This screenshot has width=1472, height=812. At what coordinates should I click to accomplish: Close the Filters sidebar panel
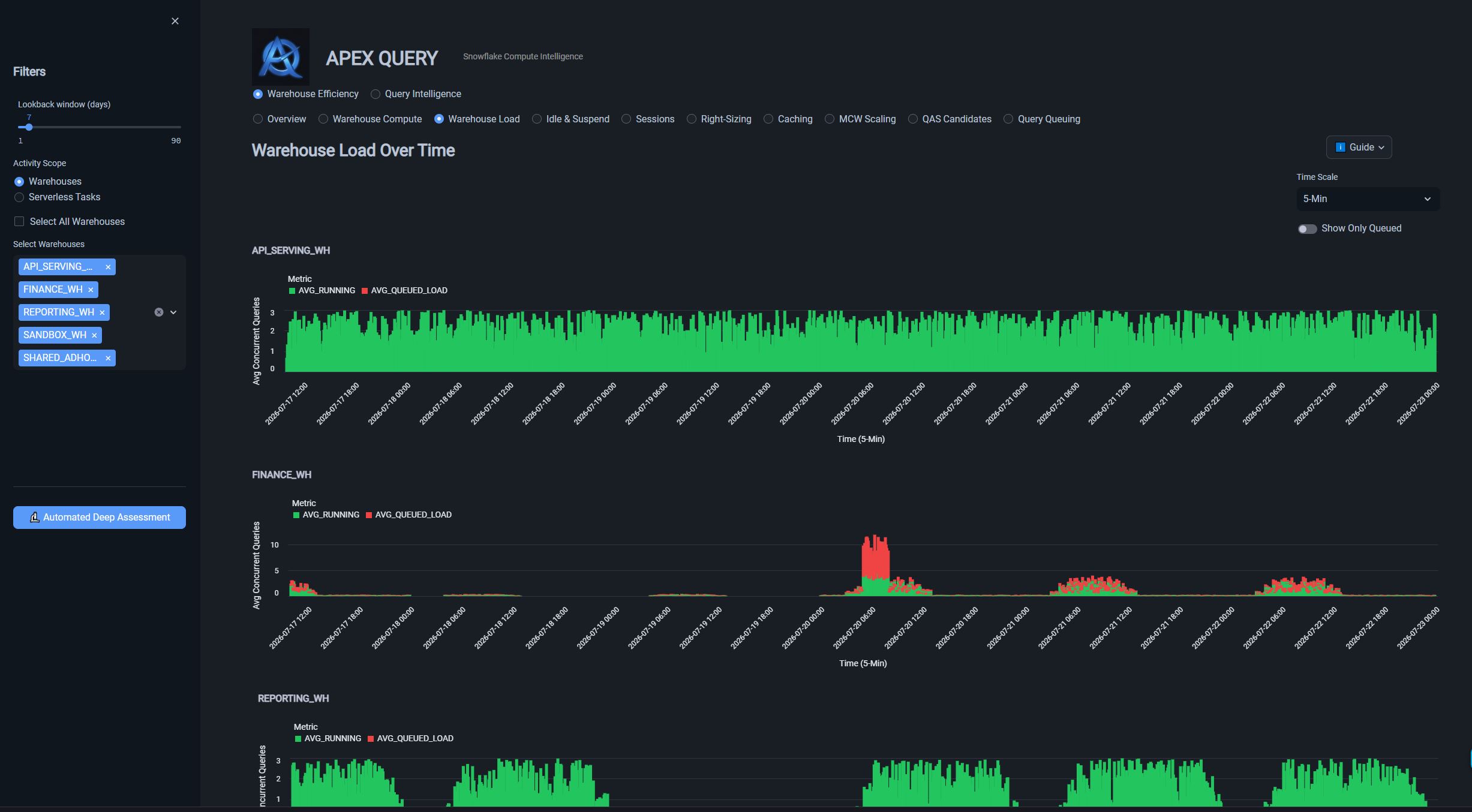pyautogui.click(x=175, y=21)
